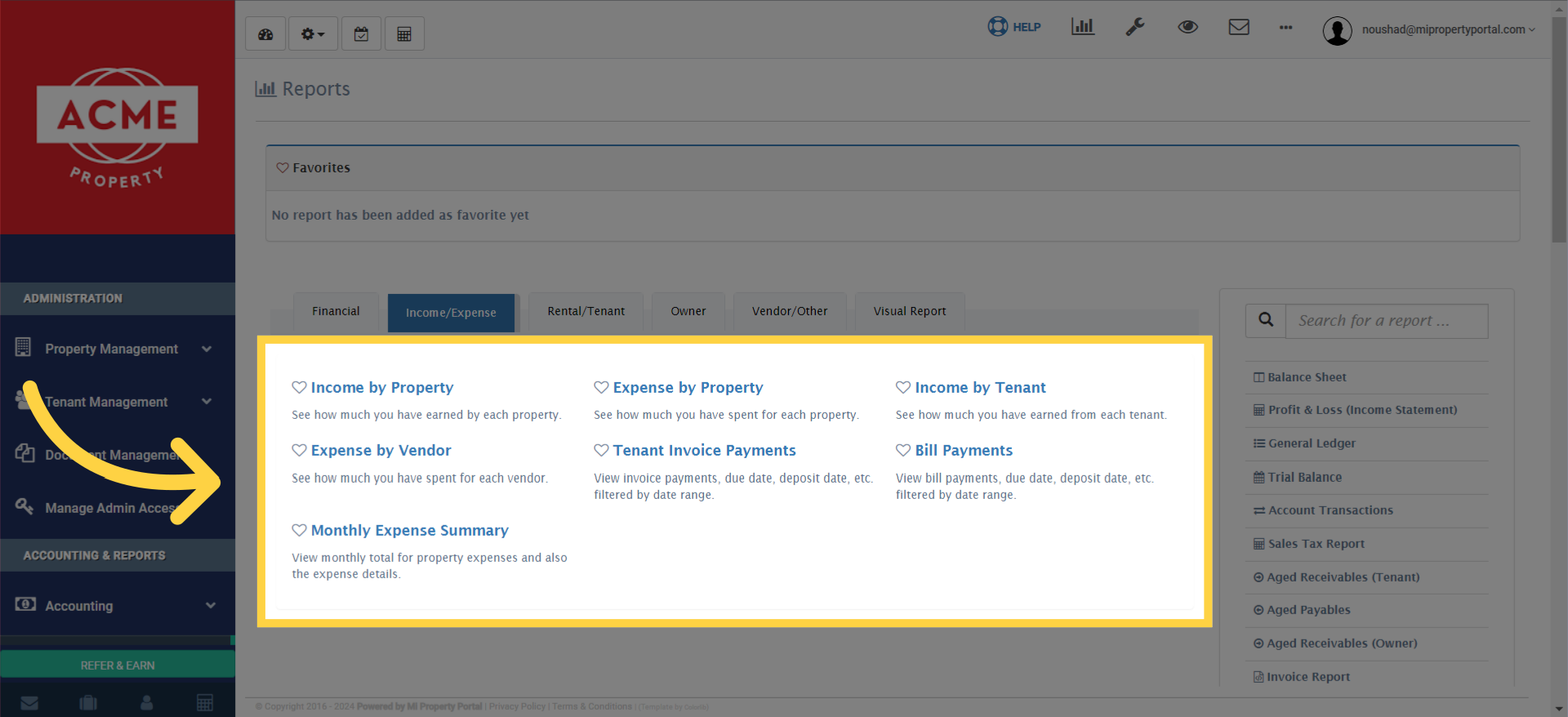The width and height of the screenshot is (1568, 717).
Task: Open the Bill Payments report
Action: click(x=964, y=451)
